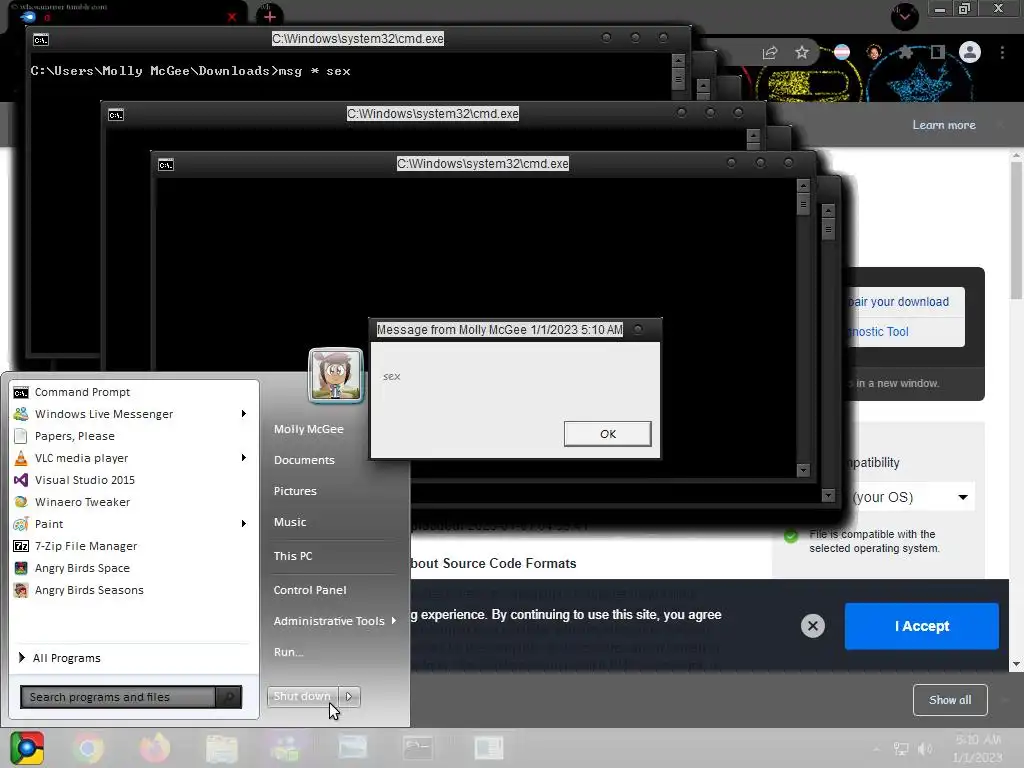This screenshot has height=768, width=1024.
Task: Open Music in Start menu
Action: click(x=290, y=522)
